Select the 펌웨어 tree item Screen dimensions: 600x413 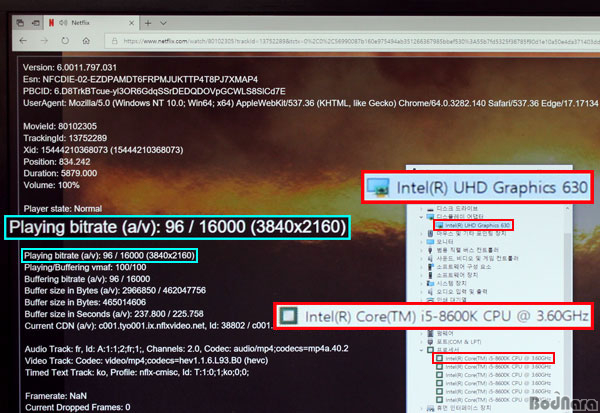click(445, 333)
